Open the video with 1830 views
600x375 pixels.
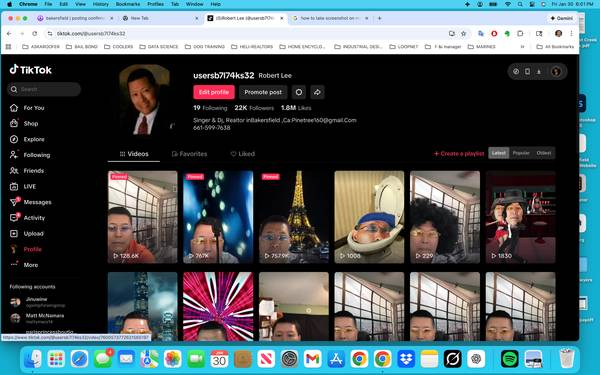(x=520, y=217)
